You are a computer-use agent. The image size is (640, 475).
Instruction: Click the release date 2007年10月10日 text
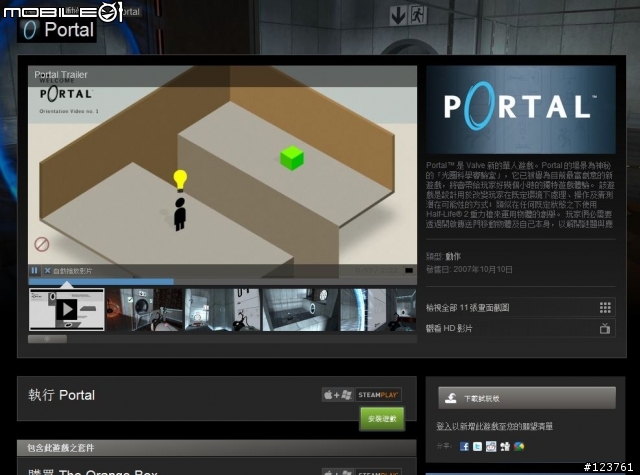tap(483, 269)
